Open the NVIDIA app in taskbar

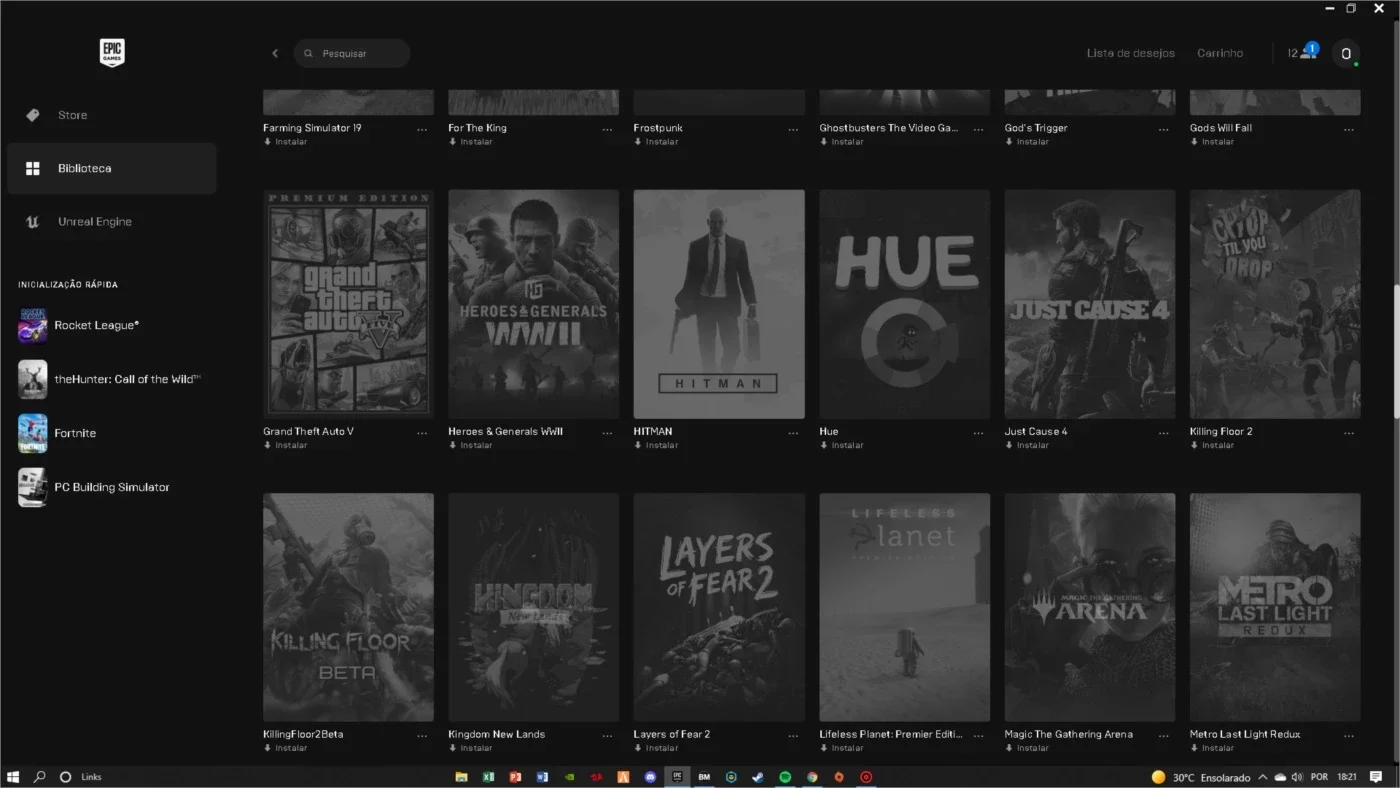[x=569, y=777]
